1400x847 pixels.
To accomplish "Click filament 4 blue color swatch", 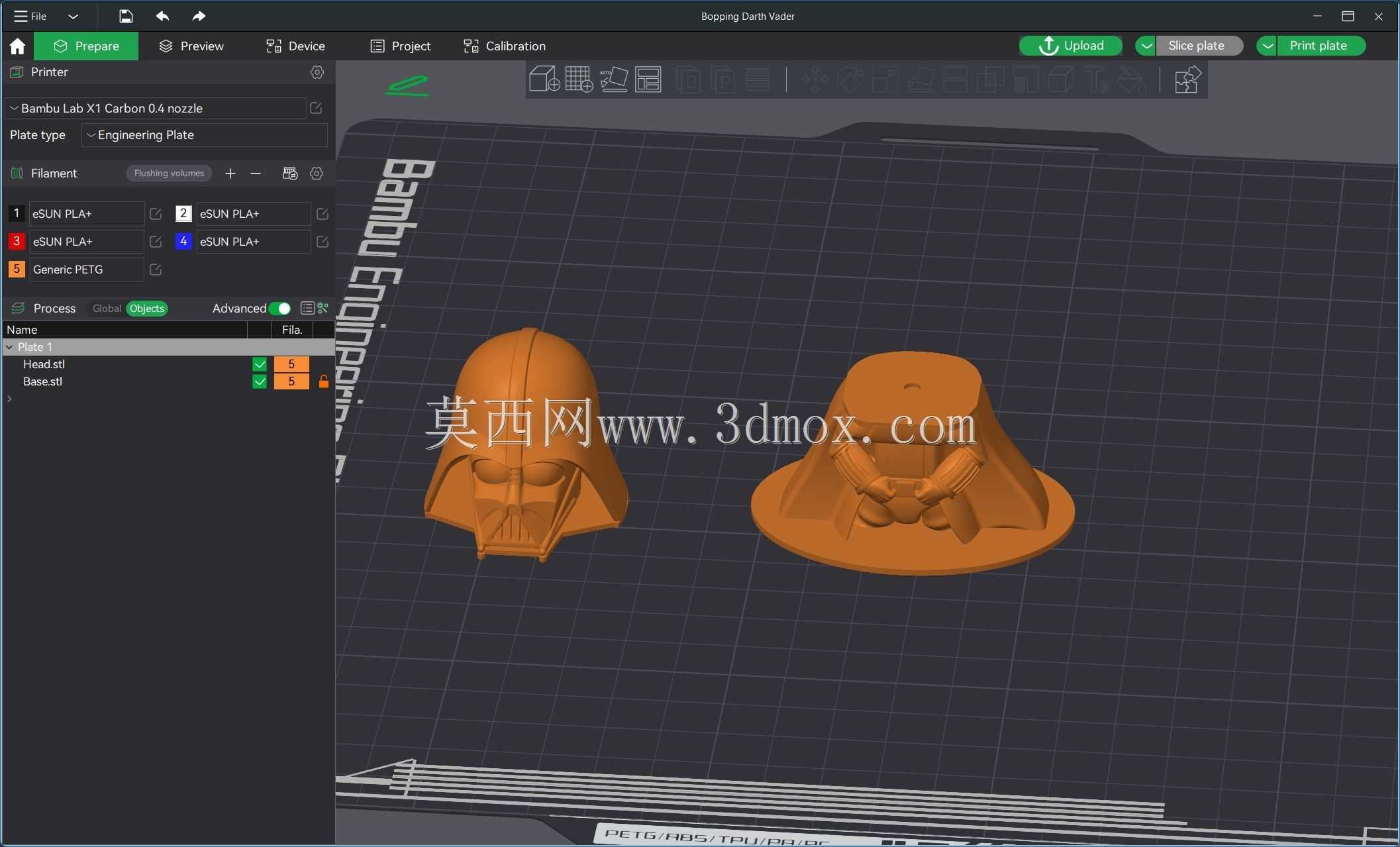I will pyautogui.click(x=183, y=242).
